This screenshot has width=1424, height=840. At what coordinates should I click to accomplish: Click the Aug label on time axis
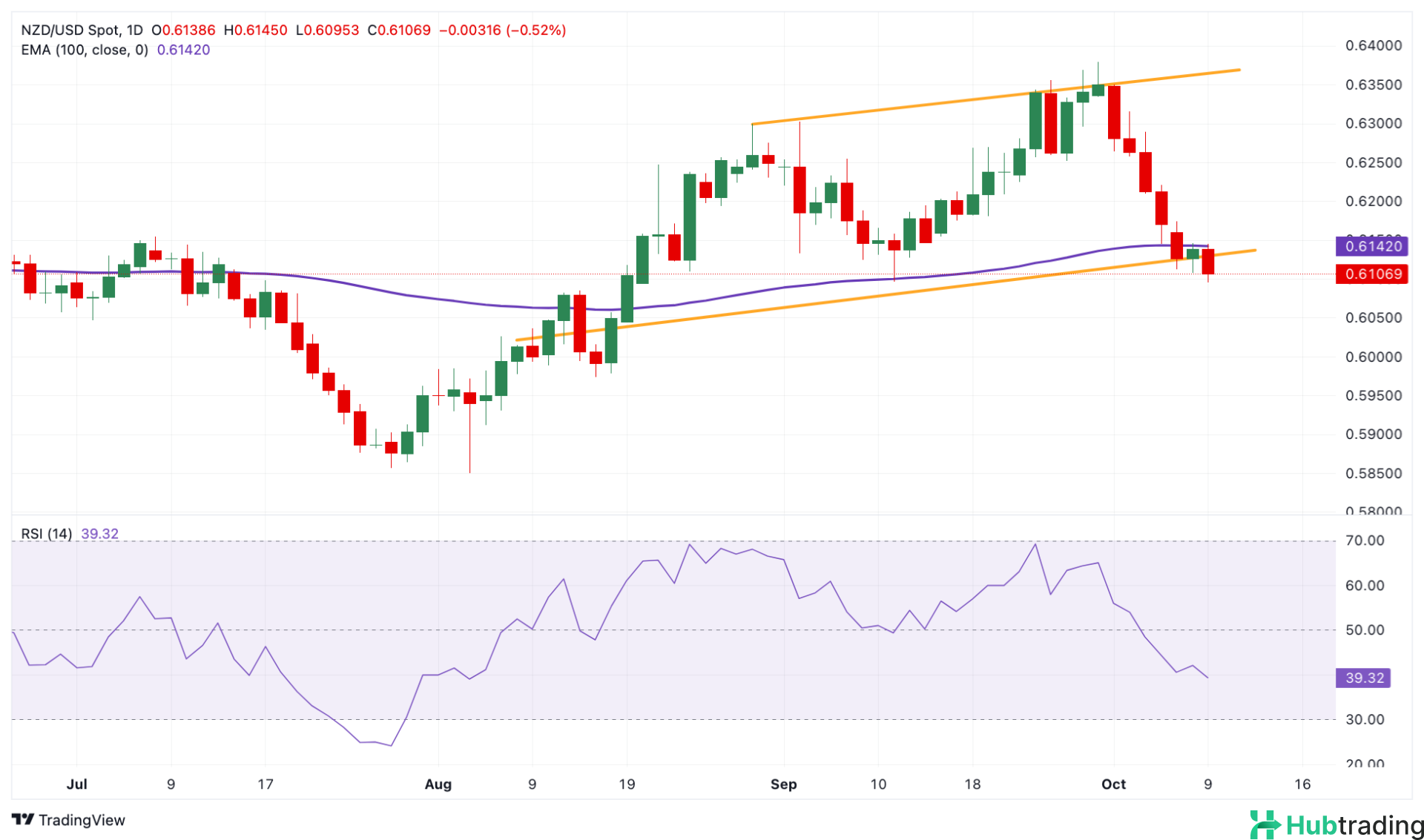[x=438, y=784]
